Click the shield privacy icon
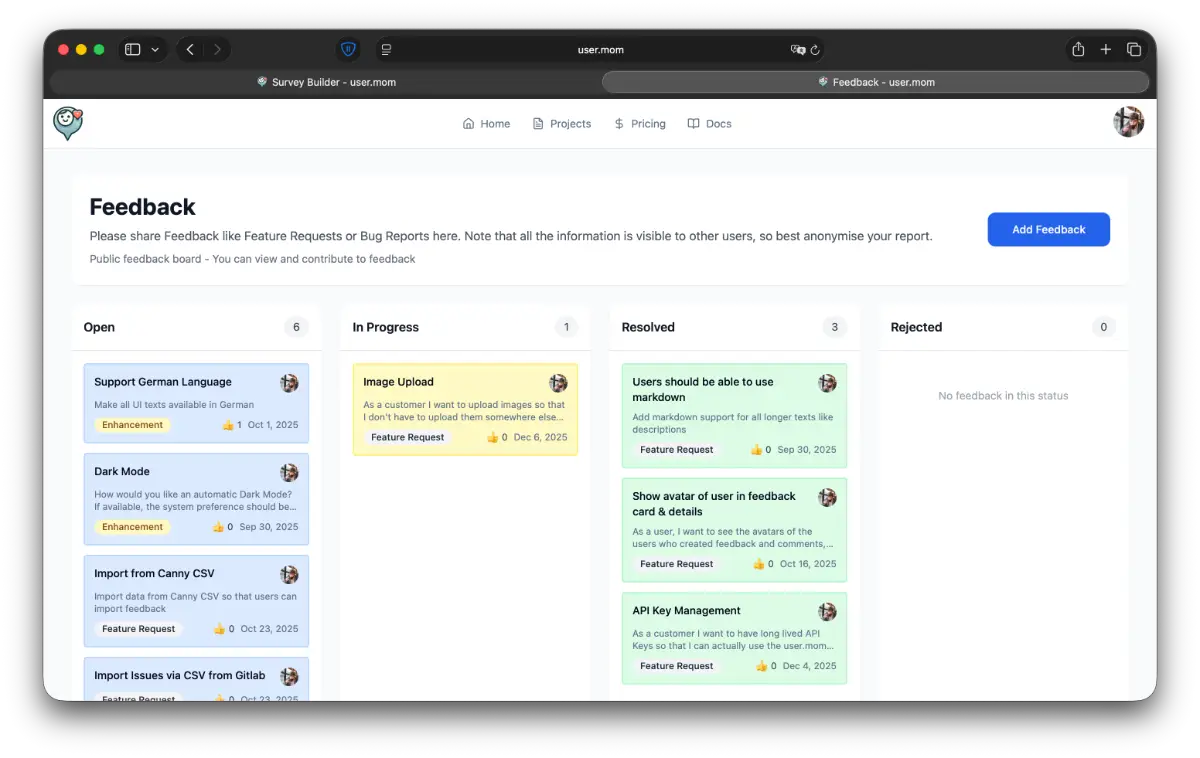This screenshot has height=758, width=1200. coord(348,50)
